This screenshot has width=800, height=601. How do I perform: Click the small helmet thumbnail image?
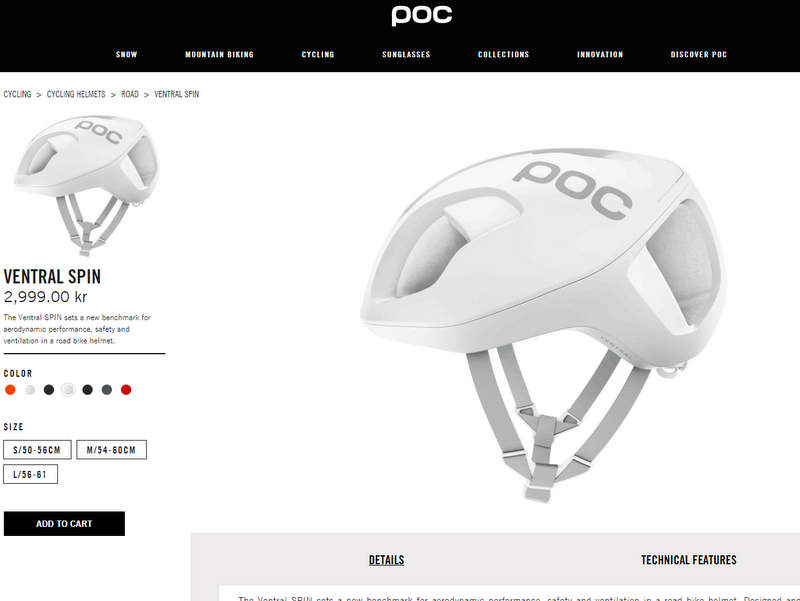pos(87,185)
